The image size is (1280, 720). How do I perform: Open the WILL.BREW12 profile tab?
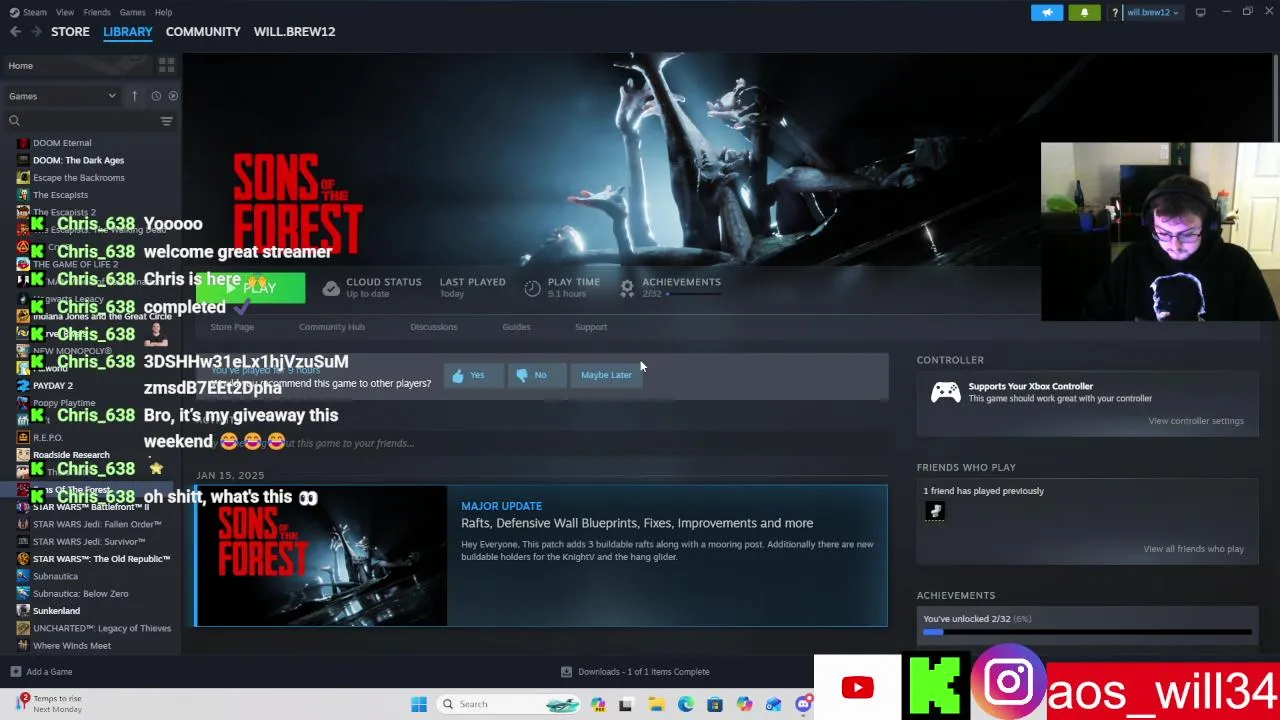(294, 32)
